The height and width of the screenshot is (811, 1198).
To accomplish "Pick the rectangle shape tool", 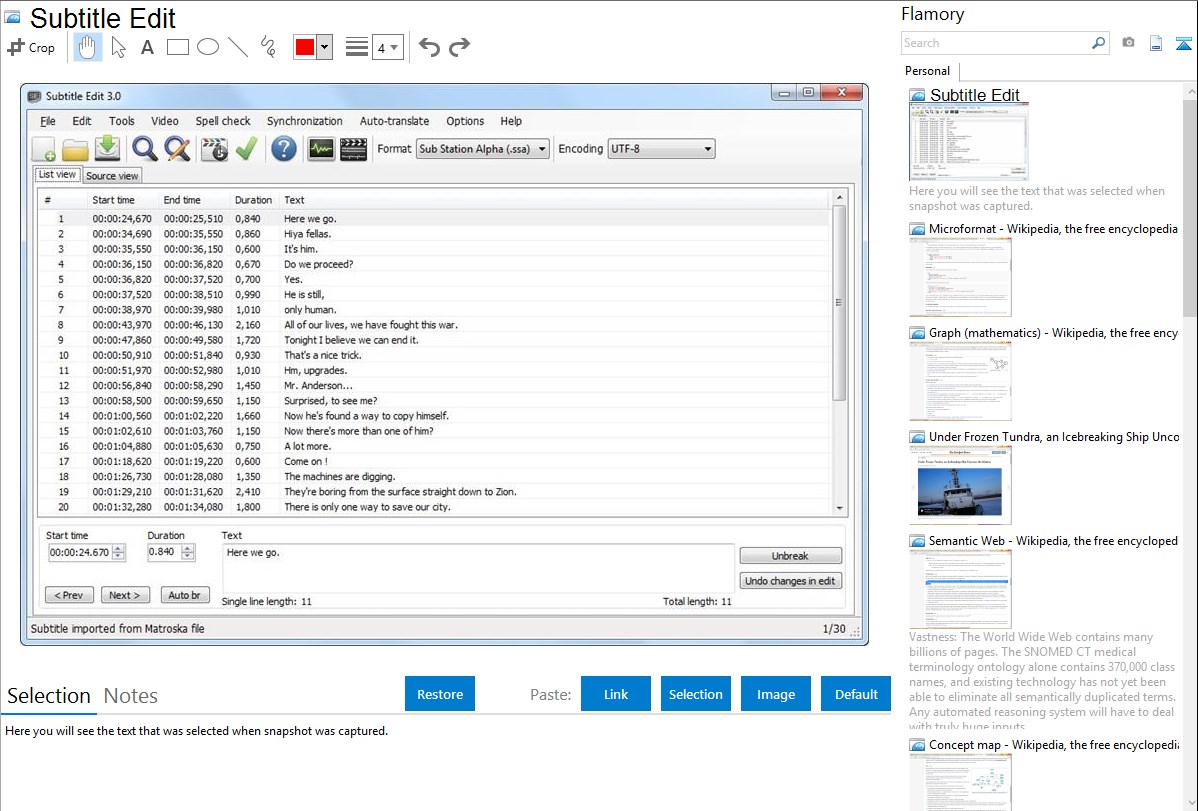I will pyautogui.click(x=177, y=47).
